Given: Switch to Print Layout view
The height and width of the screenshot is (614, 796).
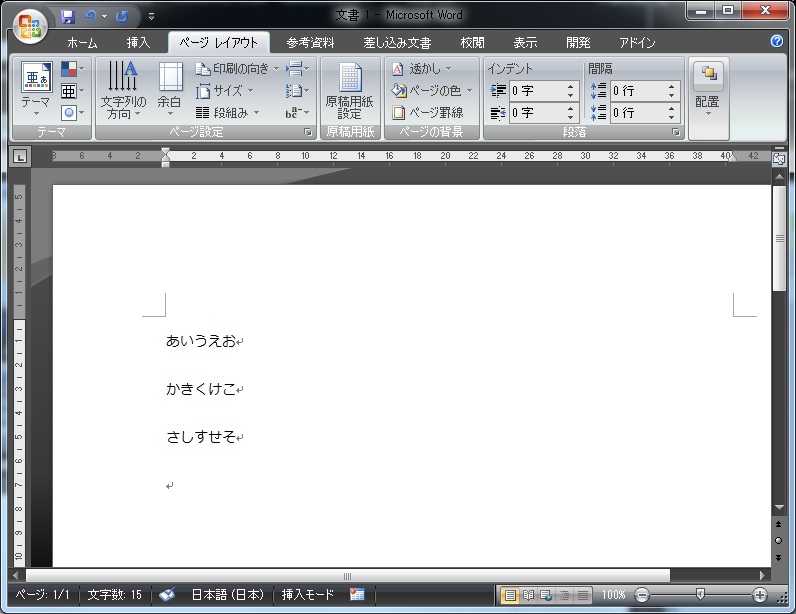Looking at the screenshot, I should [510, 595].
